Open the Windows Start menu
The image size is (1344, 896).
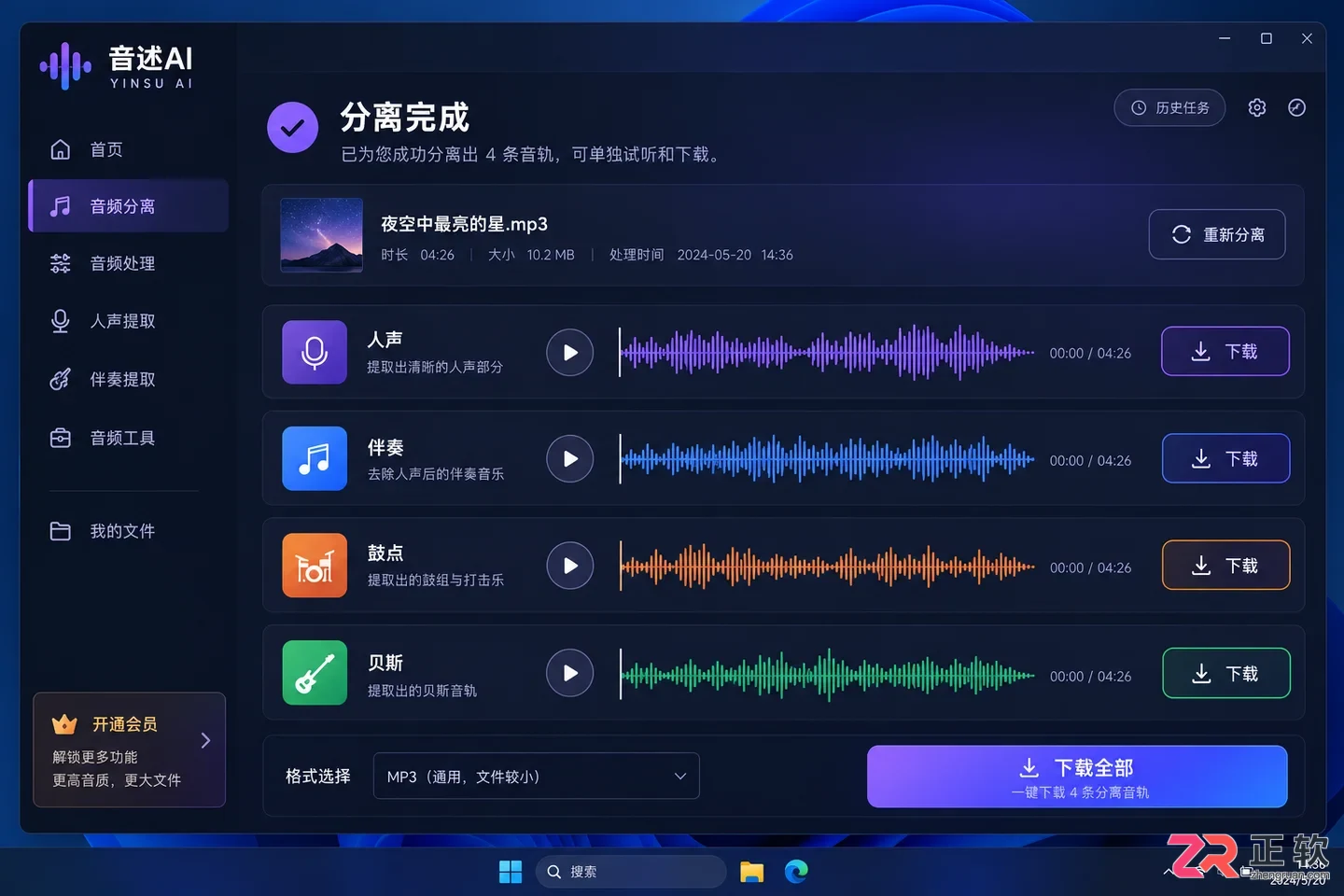(511, 872)
